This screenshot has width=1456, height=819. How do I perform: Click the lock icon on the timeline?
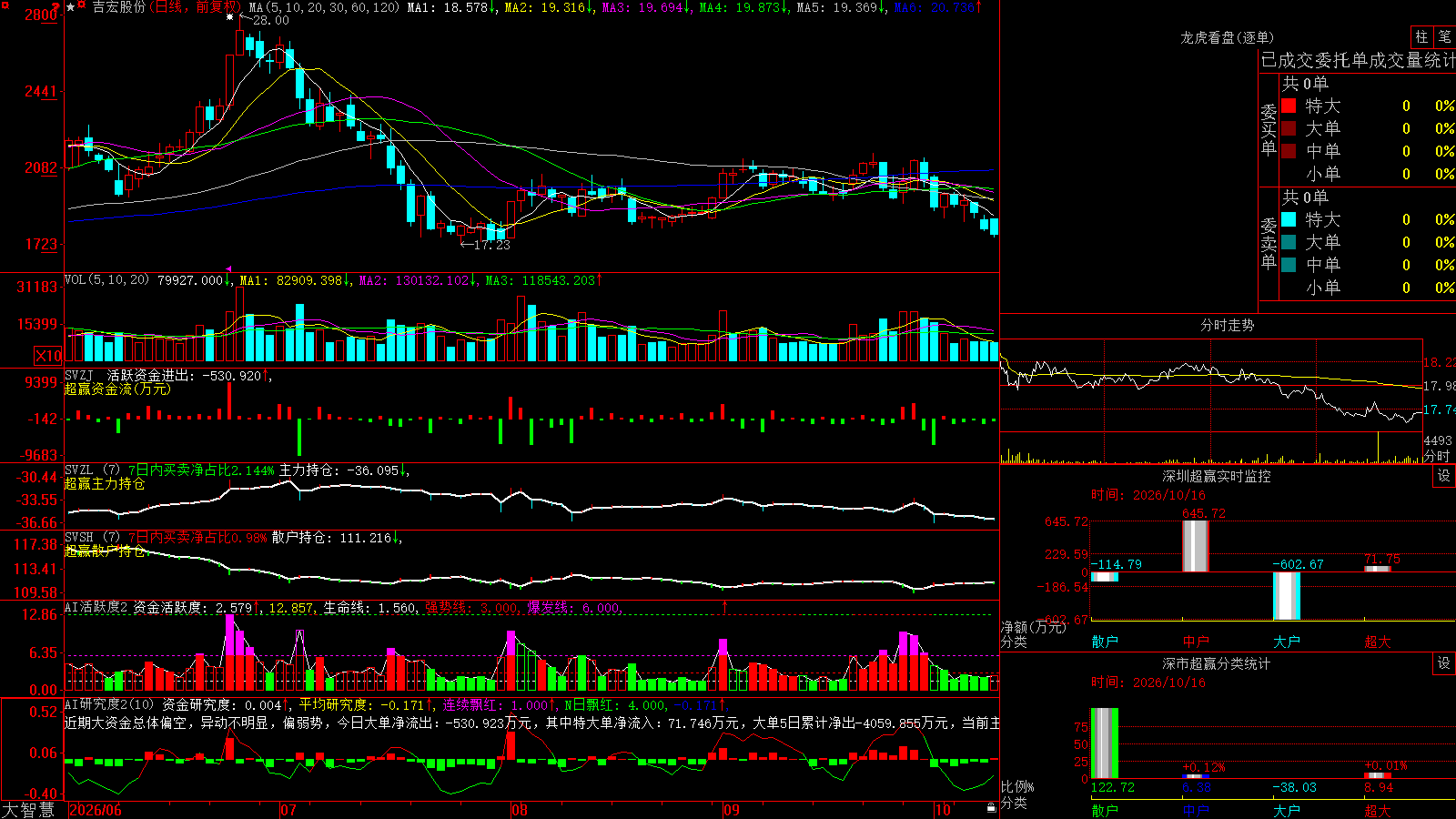coord(992,807)
